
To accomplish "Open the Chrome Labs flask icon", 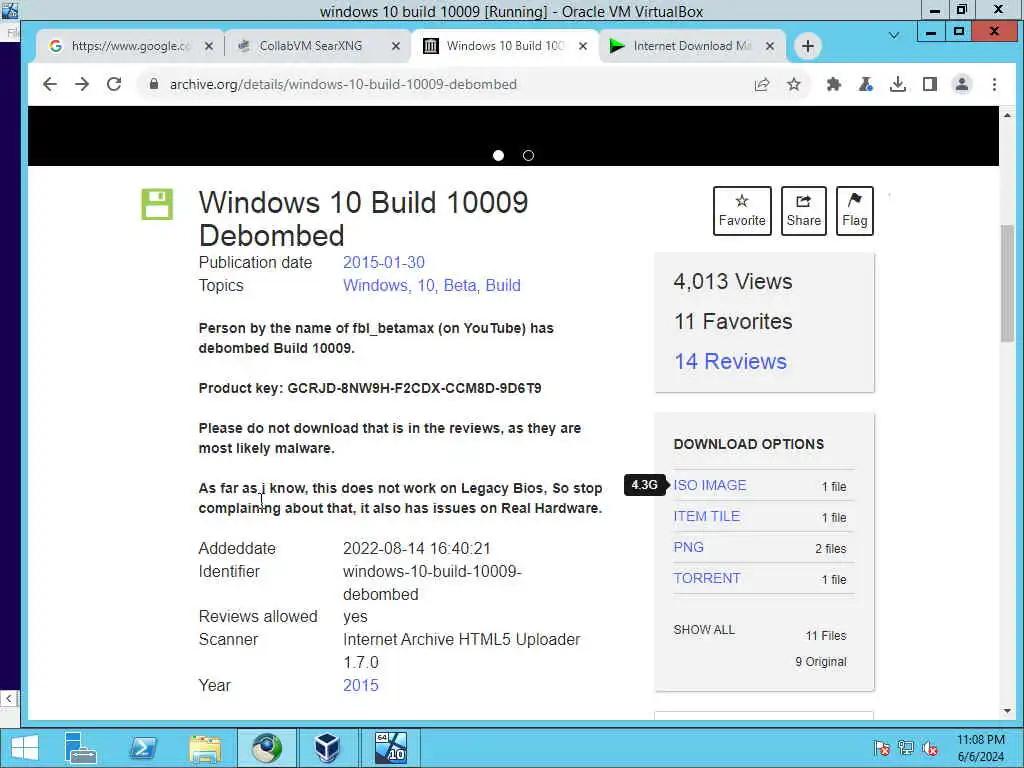I will [x=865, y=84].
